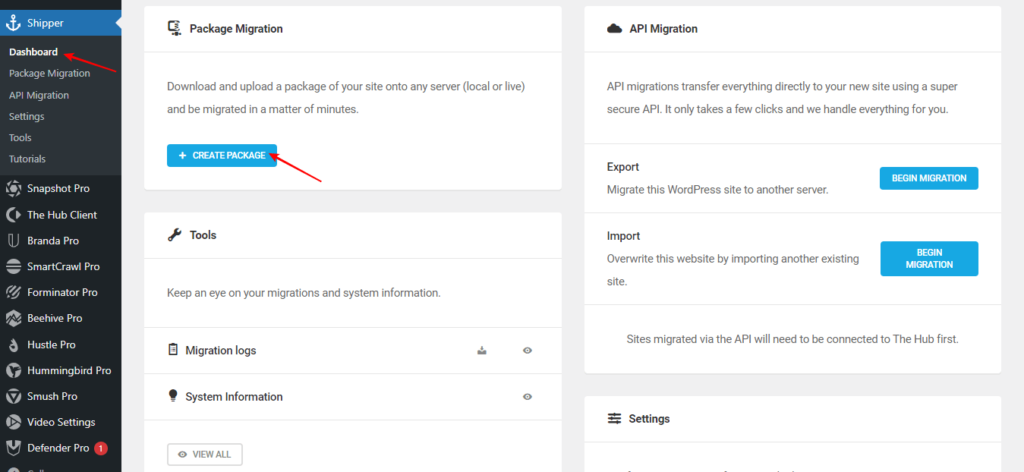The width and height of the screenshot is (1024, 472).
Task: Click the Hustle Pro flame icon
Action: pos(13,345)
